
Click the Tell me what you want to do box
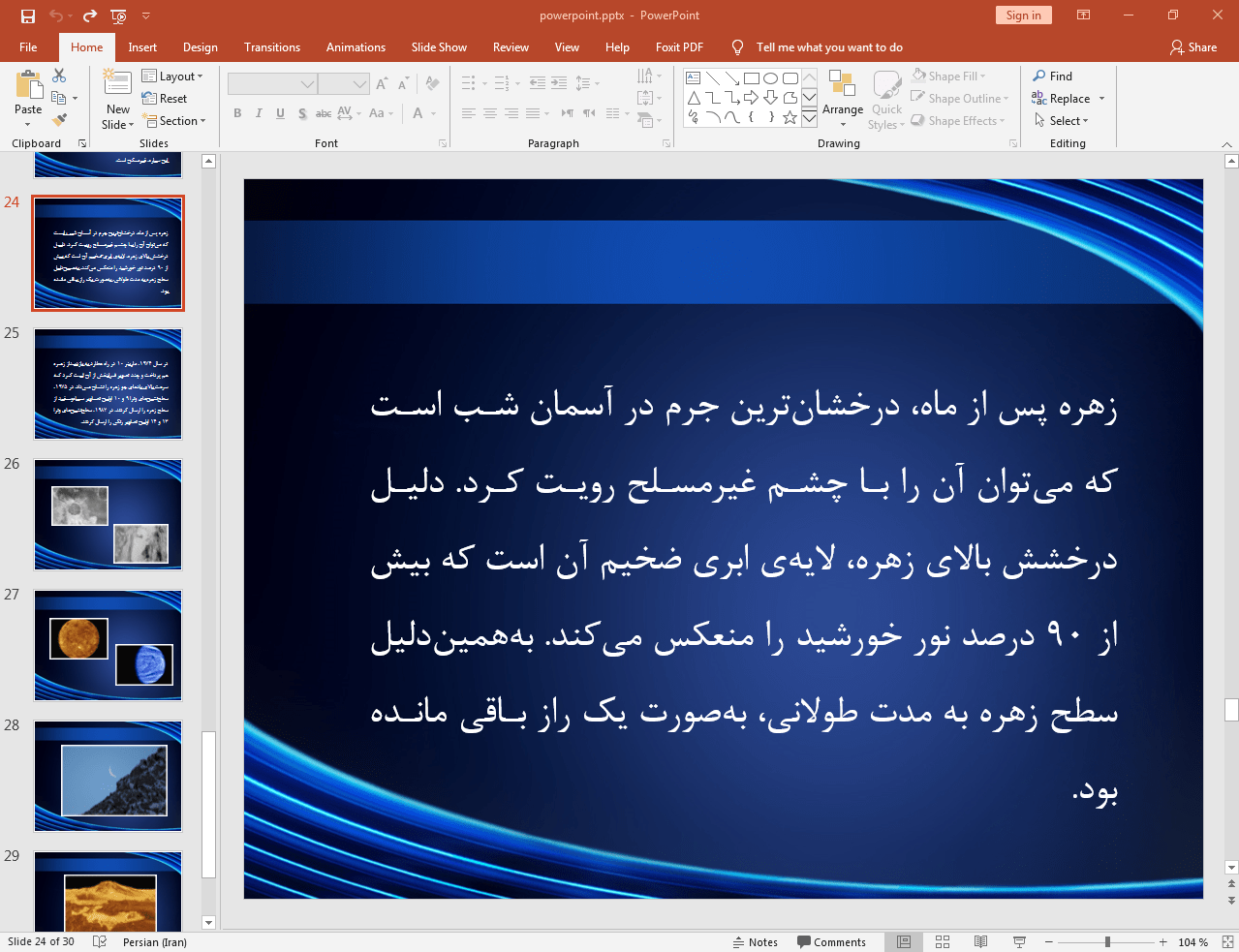pos(828,47)
